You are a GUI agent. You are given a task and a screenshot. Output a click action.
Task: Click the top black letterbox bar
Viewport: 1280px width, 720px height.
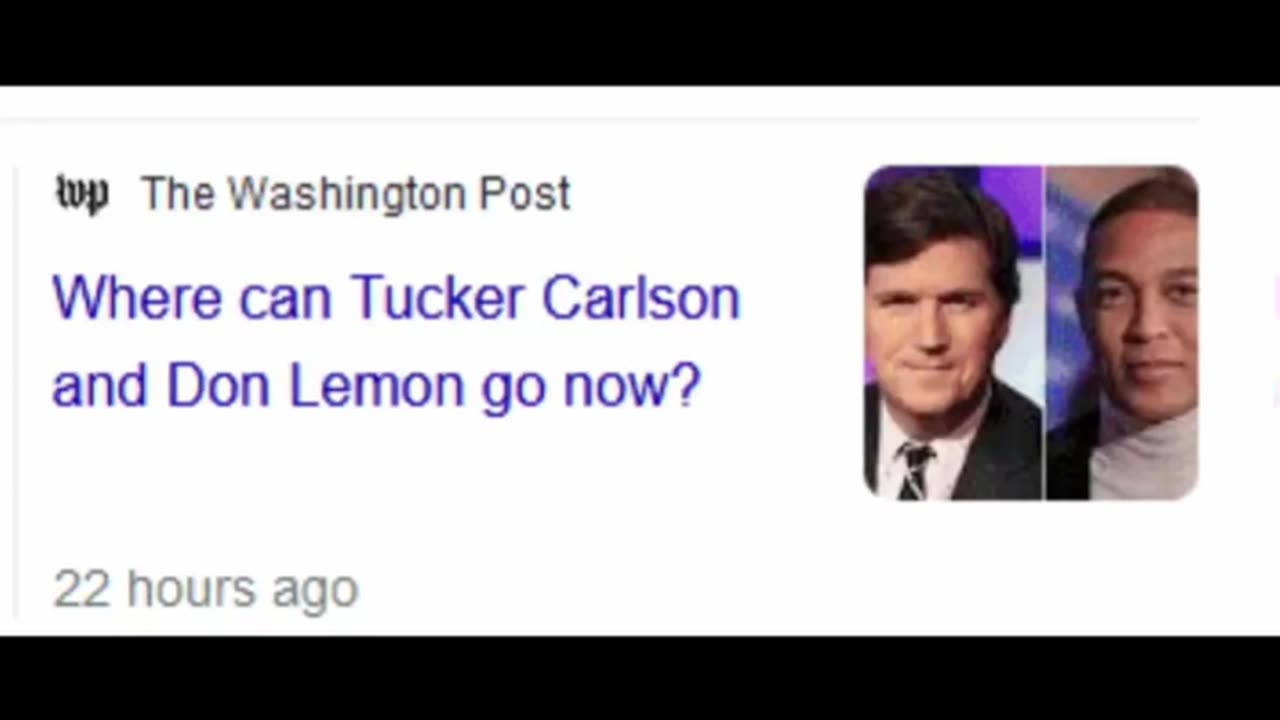640,42
